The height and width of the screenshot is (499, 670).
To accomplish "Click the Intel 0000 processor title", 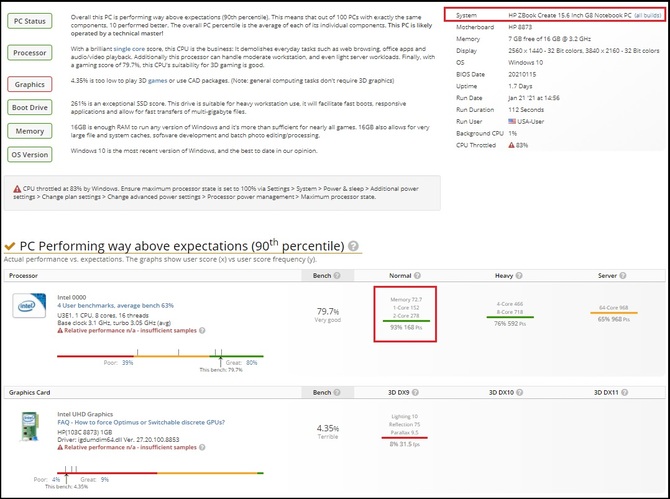I will point(72,297).
